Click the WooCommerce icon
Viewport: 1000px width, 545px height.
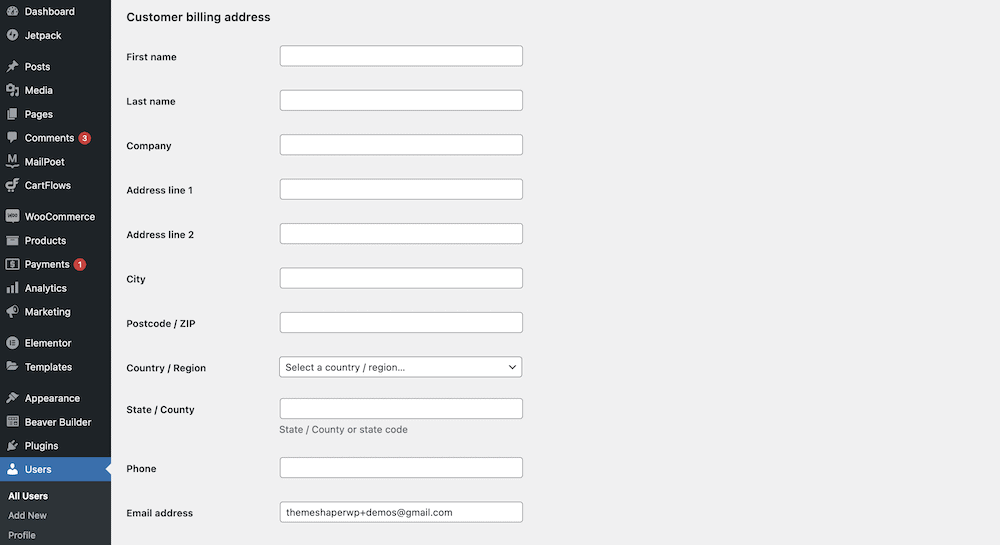pos(12,216)
